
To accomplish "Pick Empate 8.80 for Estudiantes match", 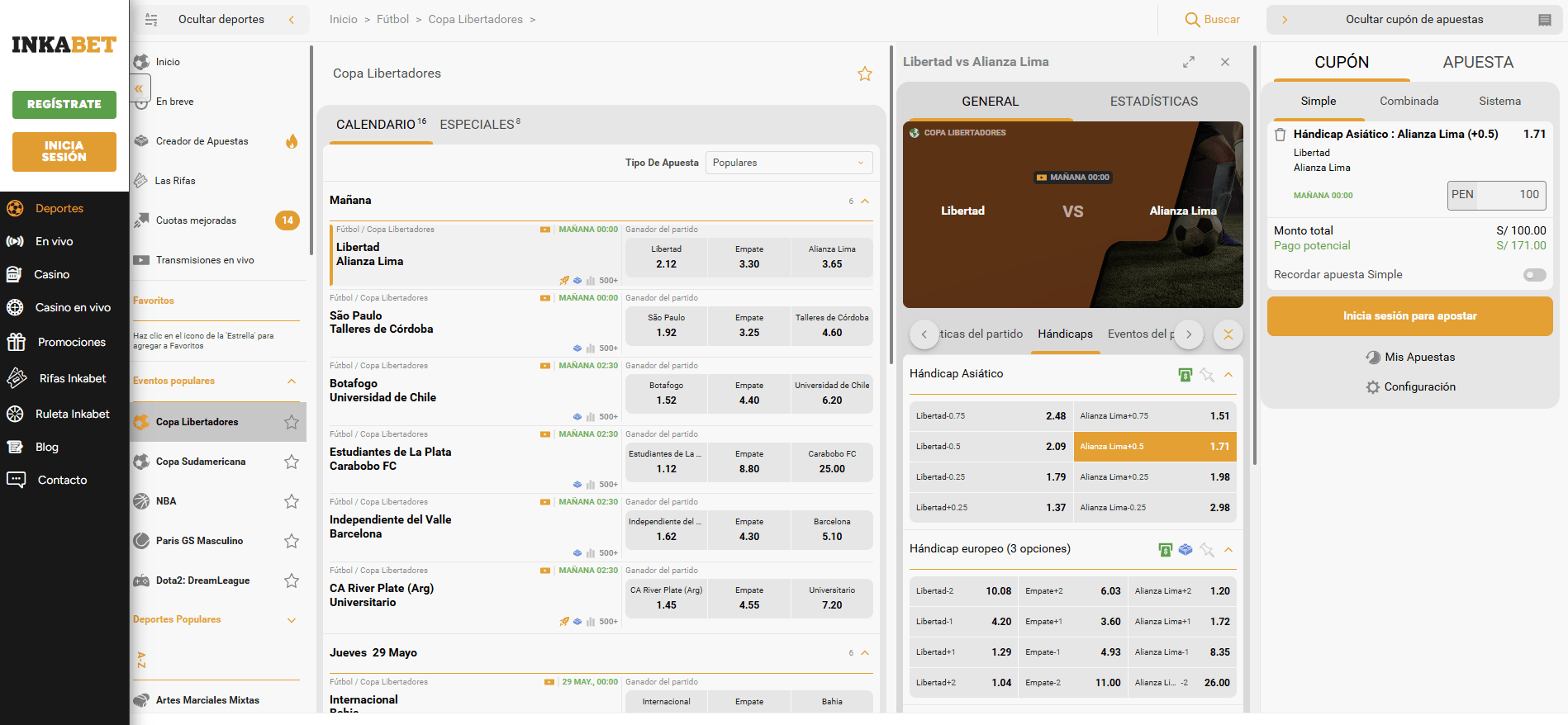I will pos(748,462).
